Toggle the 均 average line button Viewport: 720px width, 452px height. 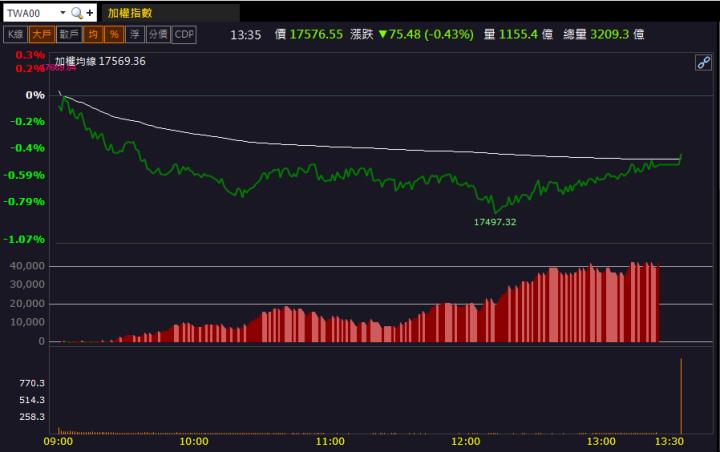pos(93,34)
